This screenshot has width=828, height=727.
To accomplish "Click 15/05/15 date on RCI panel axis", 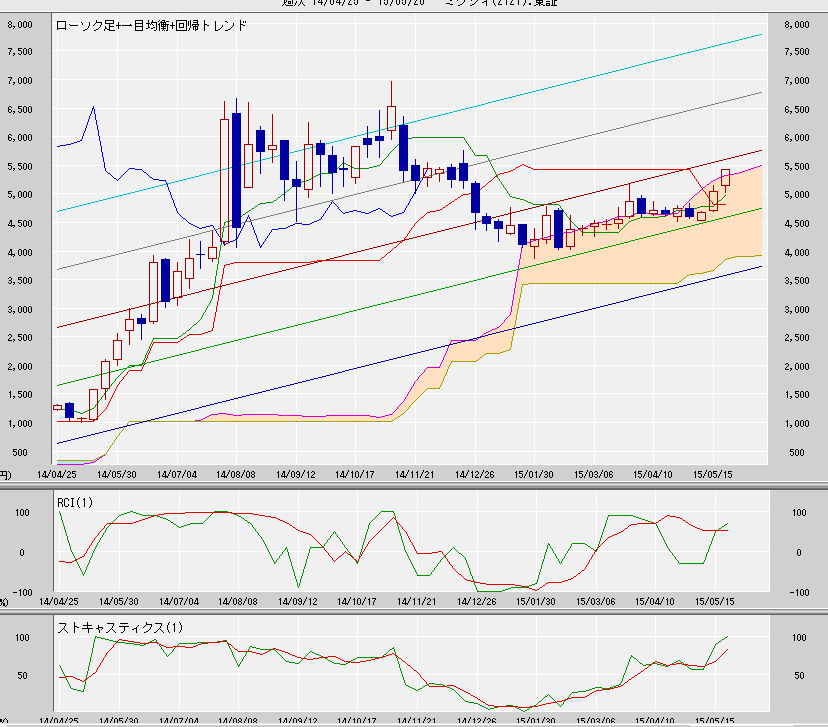I will 715,601.
